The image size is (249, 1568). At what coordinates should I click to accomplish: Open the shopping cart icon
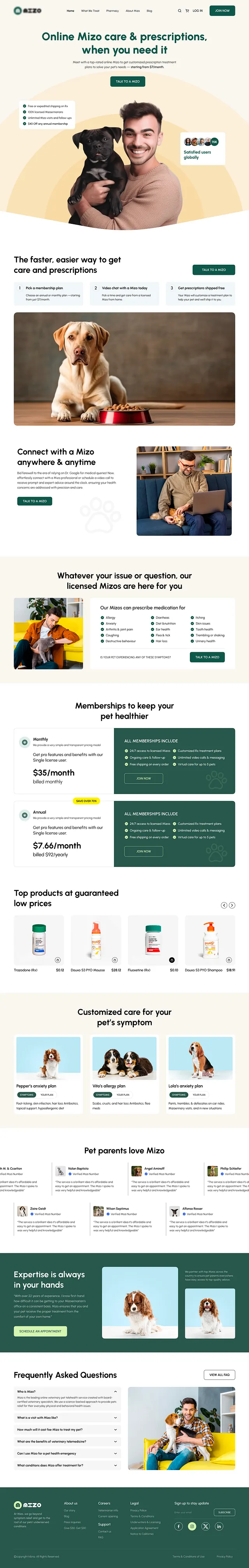pyautogui.click(x=187, y=10)
